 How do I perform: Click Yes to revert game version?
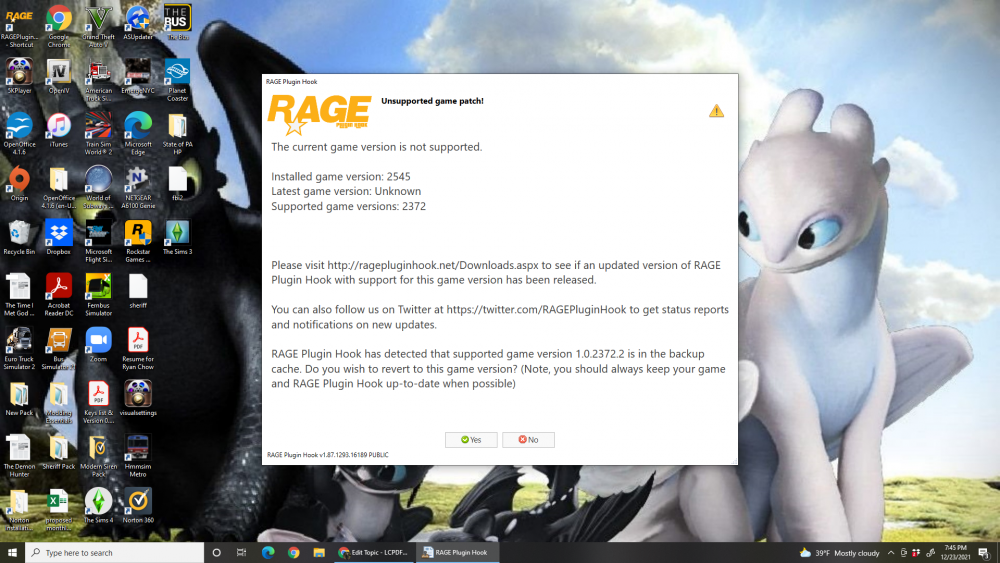471,440
